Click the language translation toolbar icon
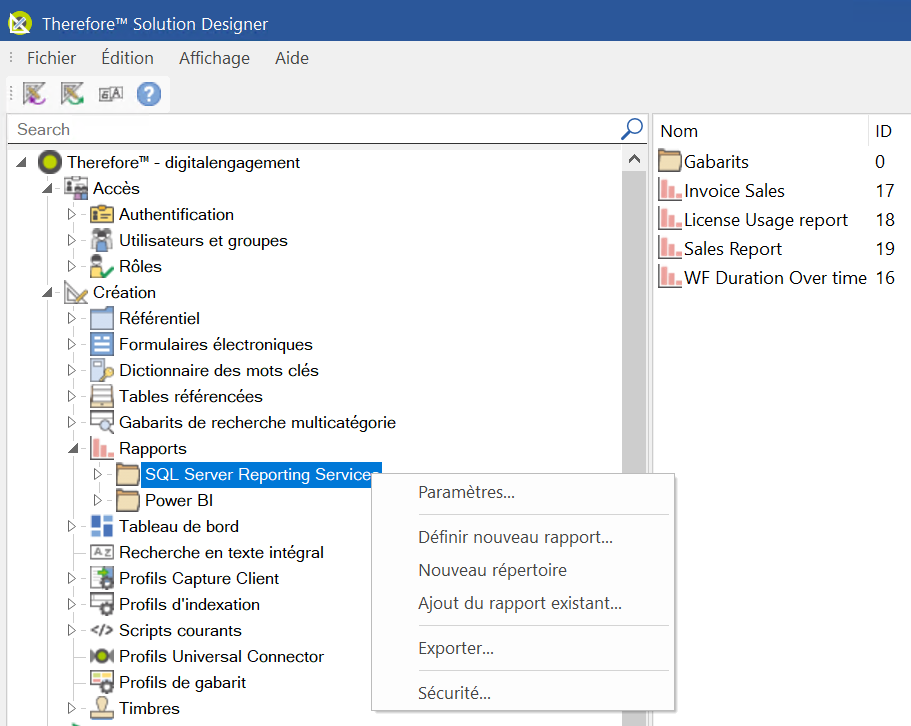 coord(110,94)
